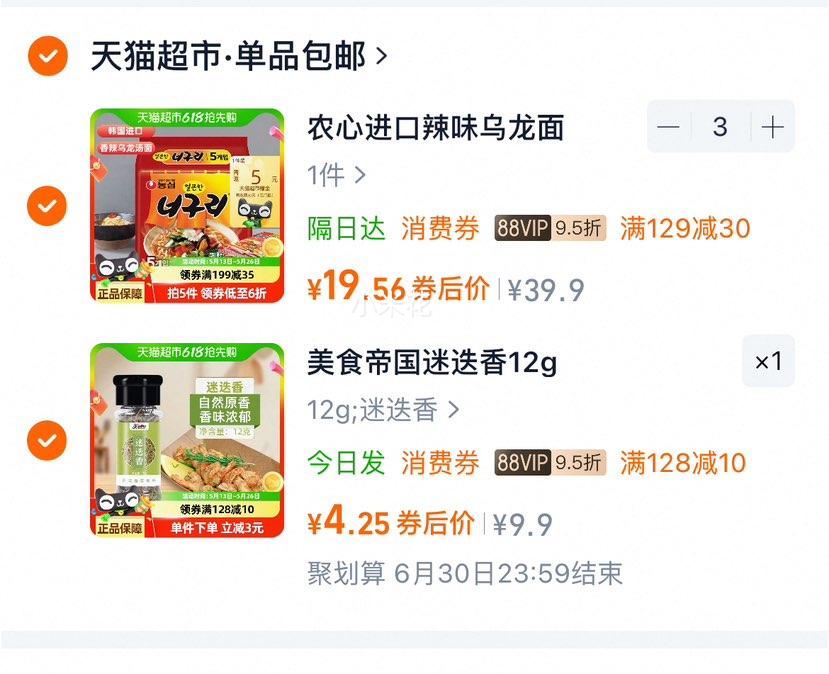
Task: Expand the 12g;迷迭香 specification selector
Action: [383, 410]
